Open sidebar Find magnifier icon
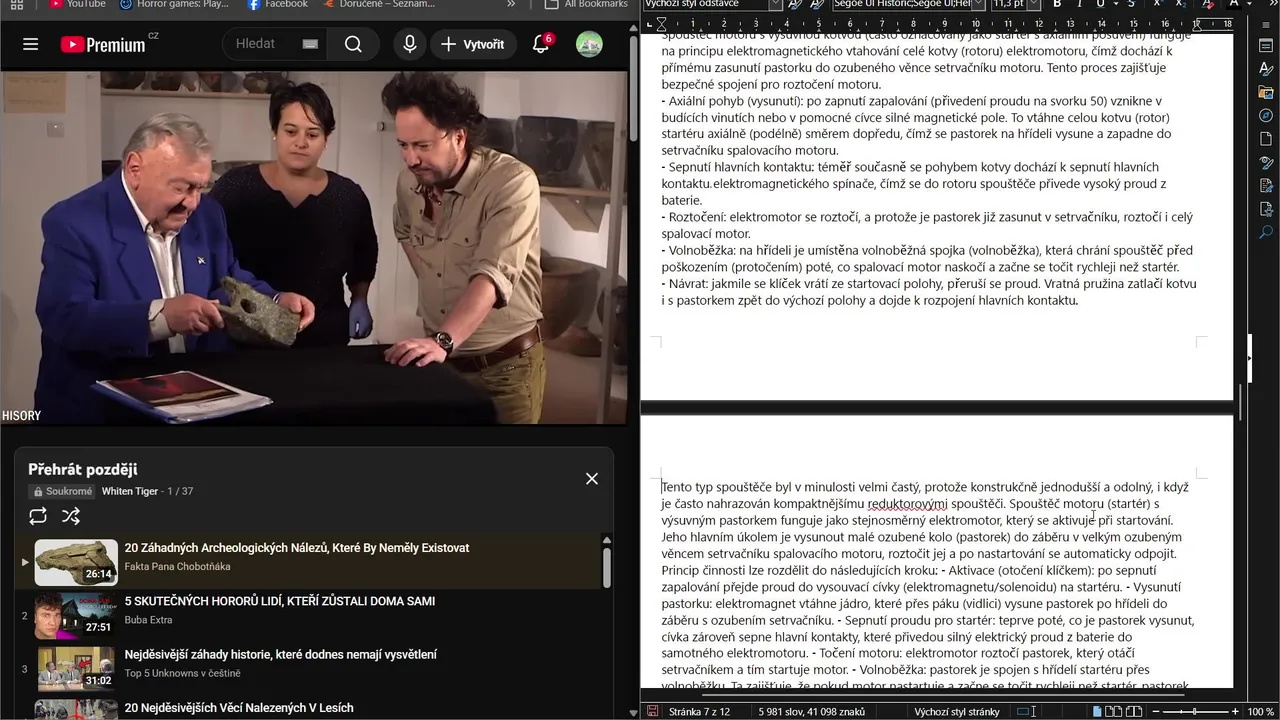Viewport: 1280px width, 720px height. pos(1266,232)
